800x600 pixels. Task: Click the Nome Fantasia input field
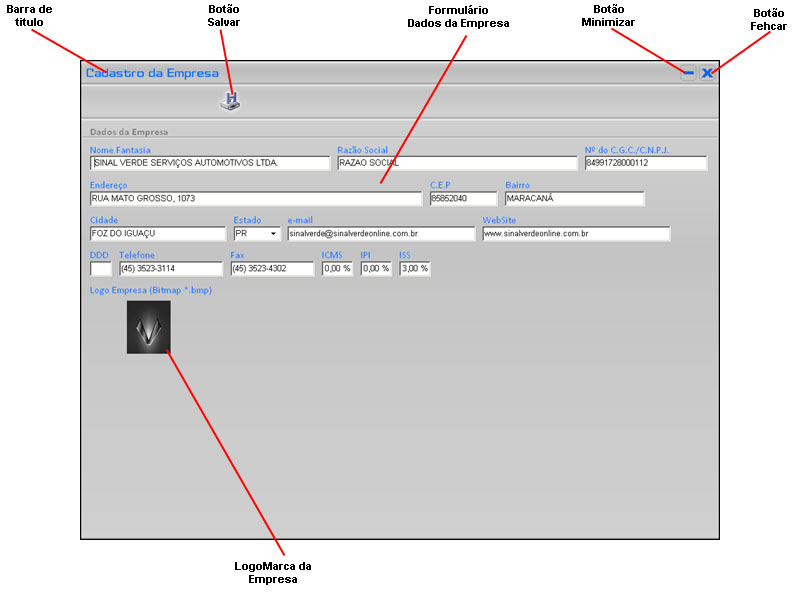tap(209, 163)
